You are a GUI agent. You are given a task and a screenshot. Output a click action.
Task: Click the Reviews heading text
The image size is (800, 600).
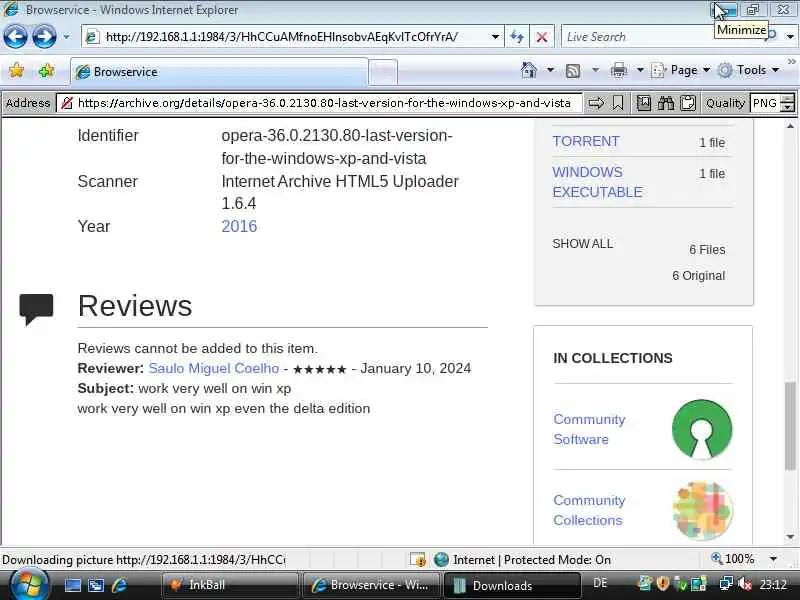click(135, 306)
